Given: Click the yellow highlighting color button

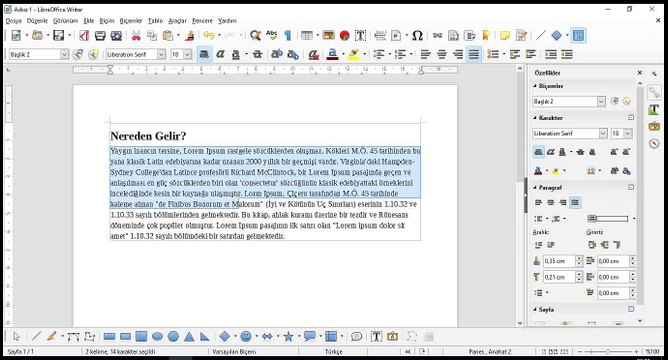Looking at the screenshot, I should (x=353, y=55).
